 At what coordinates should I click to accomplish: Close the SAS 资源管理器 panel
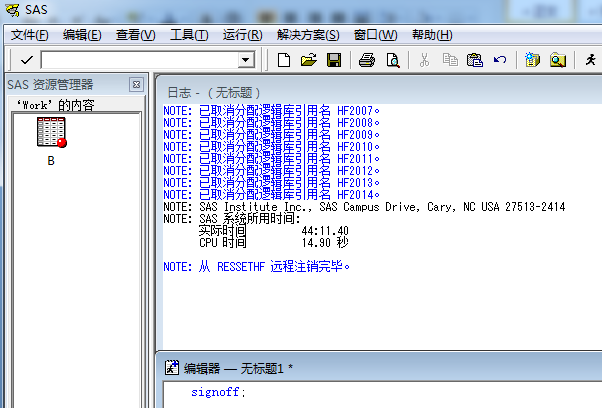[136, 85]
